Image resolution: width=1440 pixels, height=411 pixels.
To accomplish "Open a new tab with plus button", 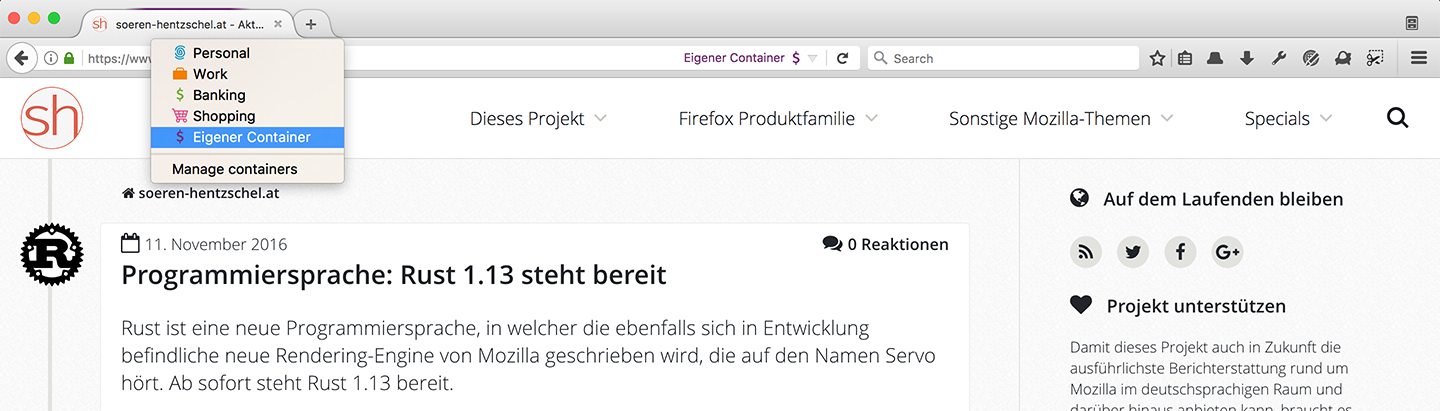I will (x=311, y=24).
